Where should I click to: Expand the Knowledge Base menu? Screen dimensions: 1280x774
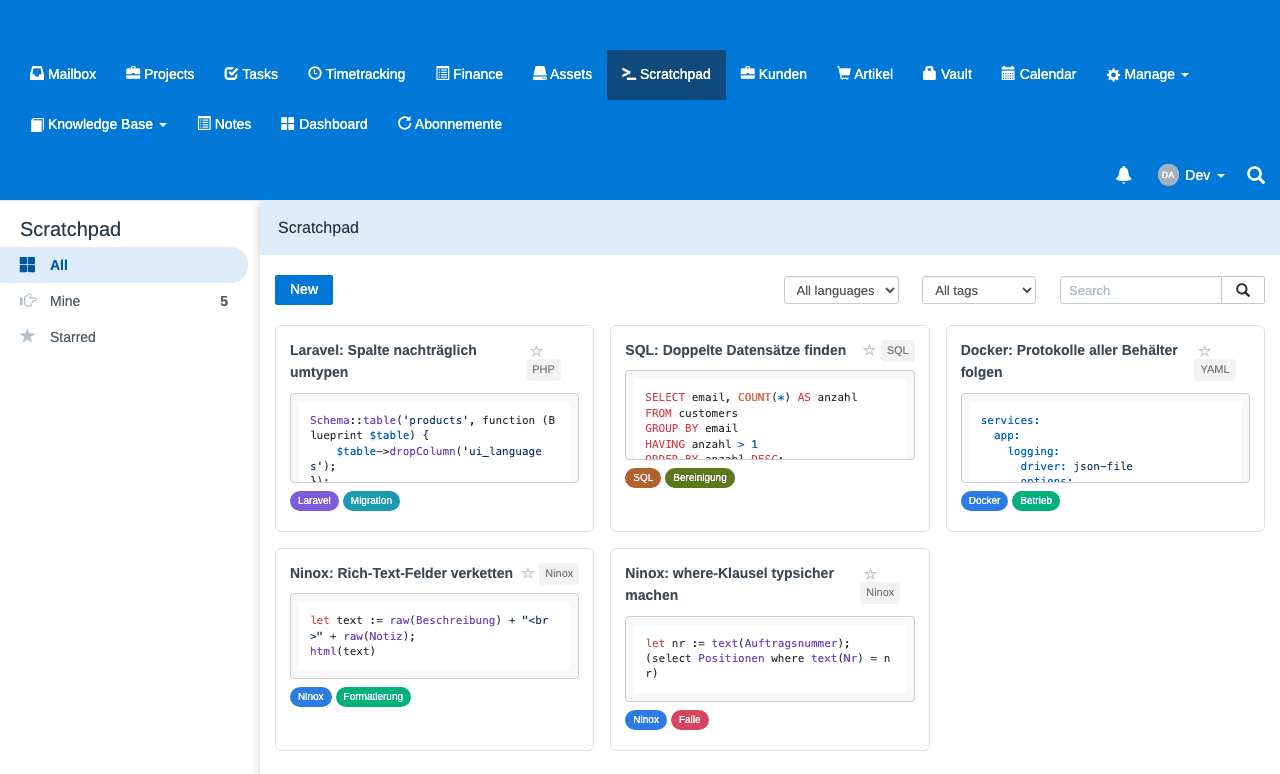(x=99, y=124)
